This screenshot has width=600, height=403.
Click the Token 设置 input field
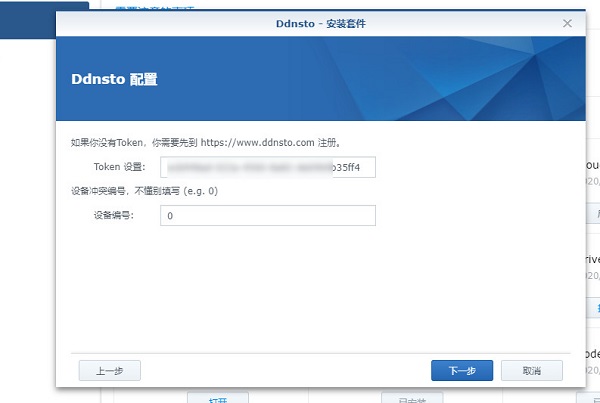click(268, 167)
